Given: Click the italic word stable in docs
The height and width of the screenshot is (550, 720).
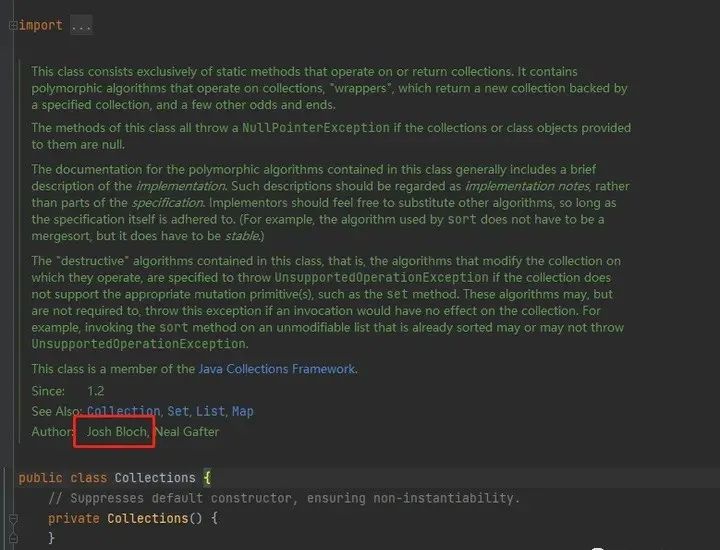Looking at the screenshot, I should click(x=242, y=236).
